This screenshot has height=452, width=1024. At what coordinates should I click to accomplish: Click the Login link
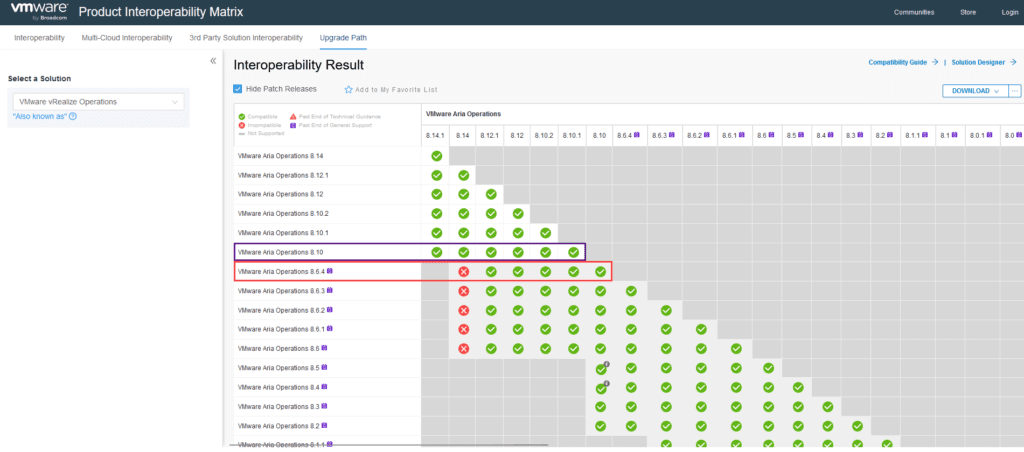[x=1010, y=12]
